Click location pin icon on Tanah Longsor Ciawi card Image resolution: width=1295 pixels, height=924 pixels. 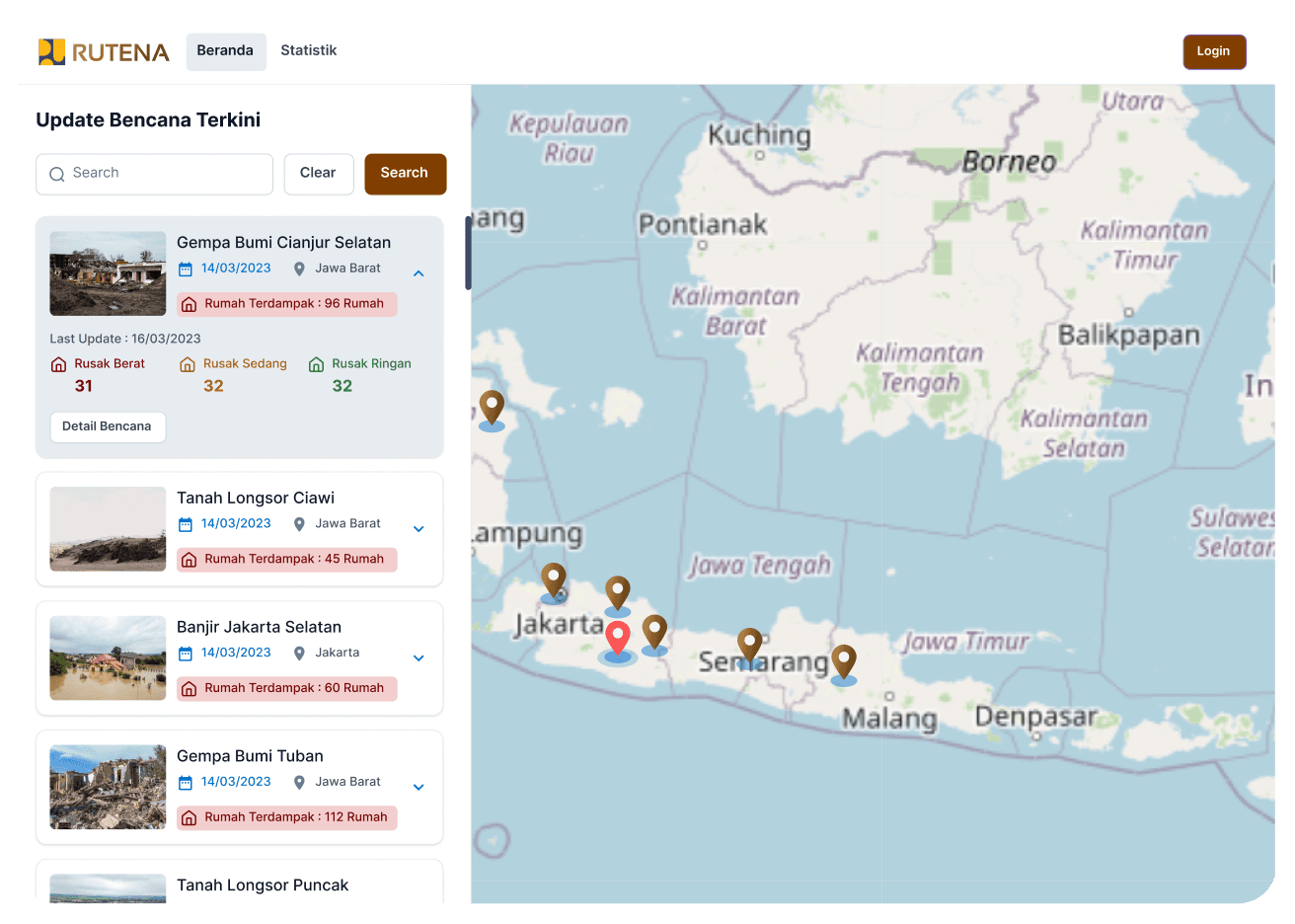pyautogui.click(x=299, y=524)
